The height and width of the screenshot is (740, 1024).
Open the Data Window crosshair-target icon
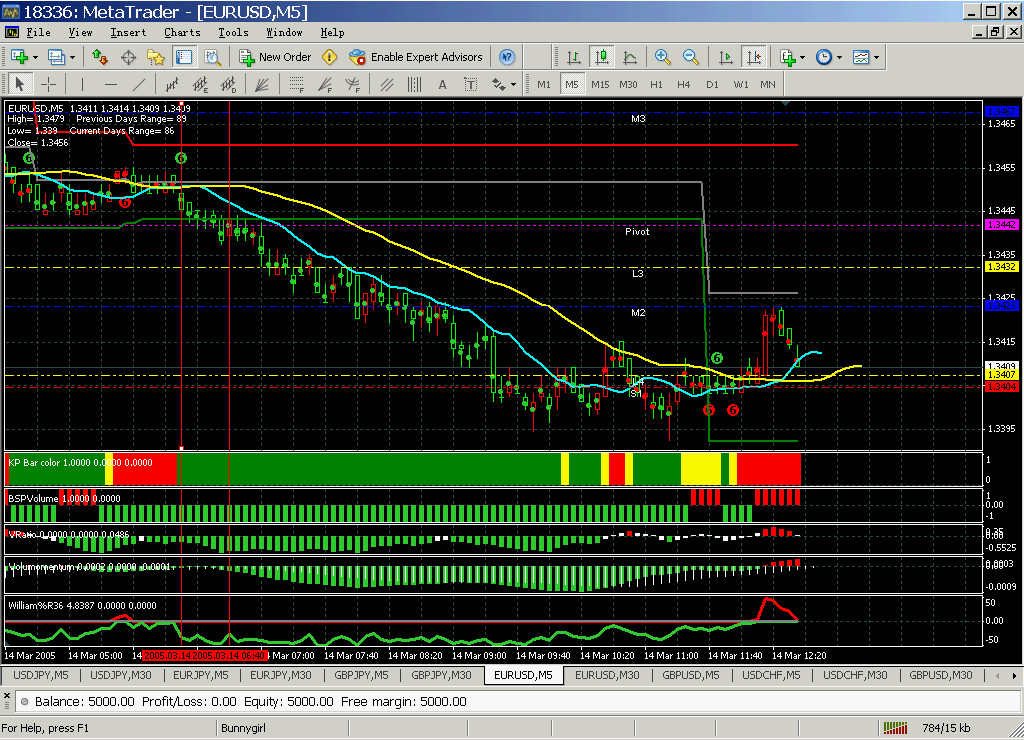[x=128, y=57]
